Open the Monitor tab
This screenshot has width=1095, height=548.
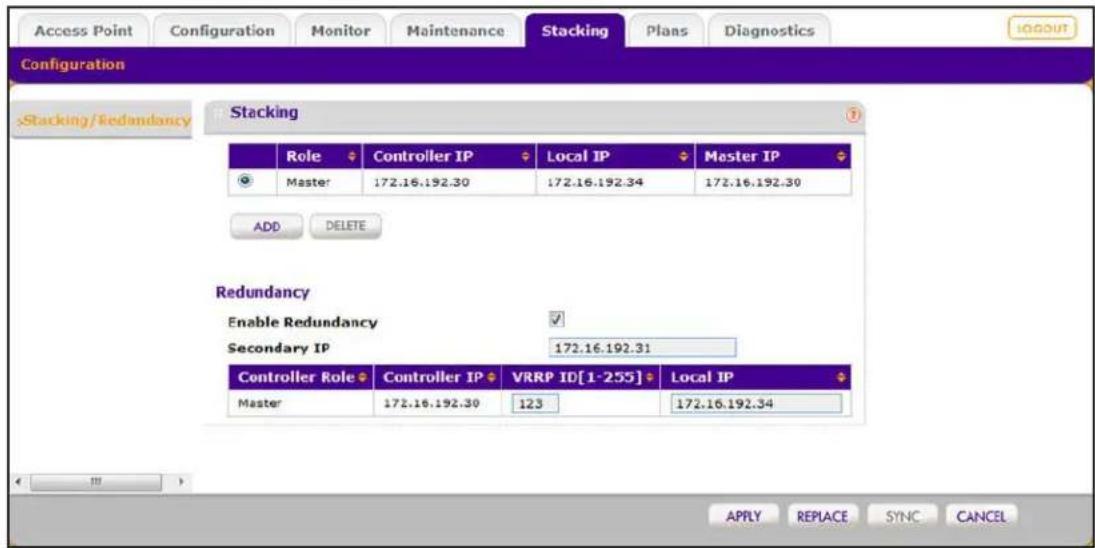pyautogui.click(x=340, y=31)
